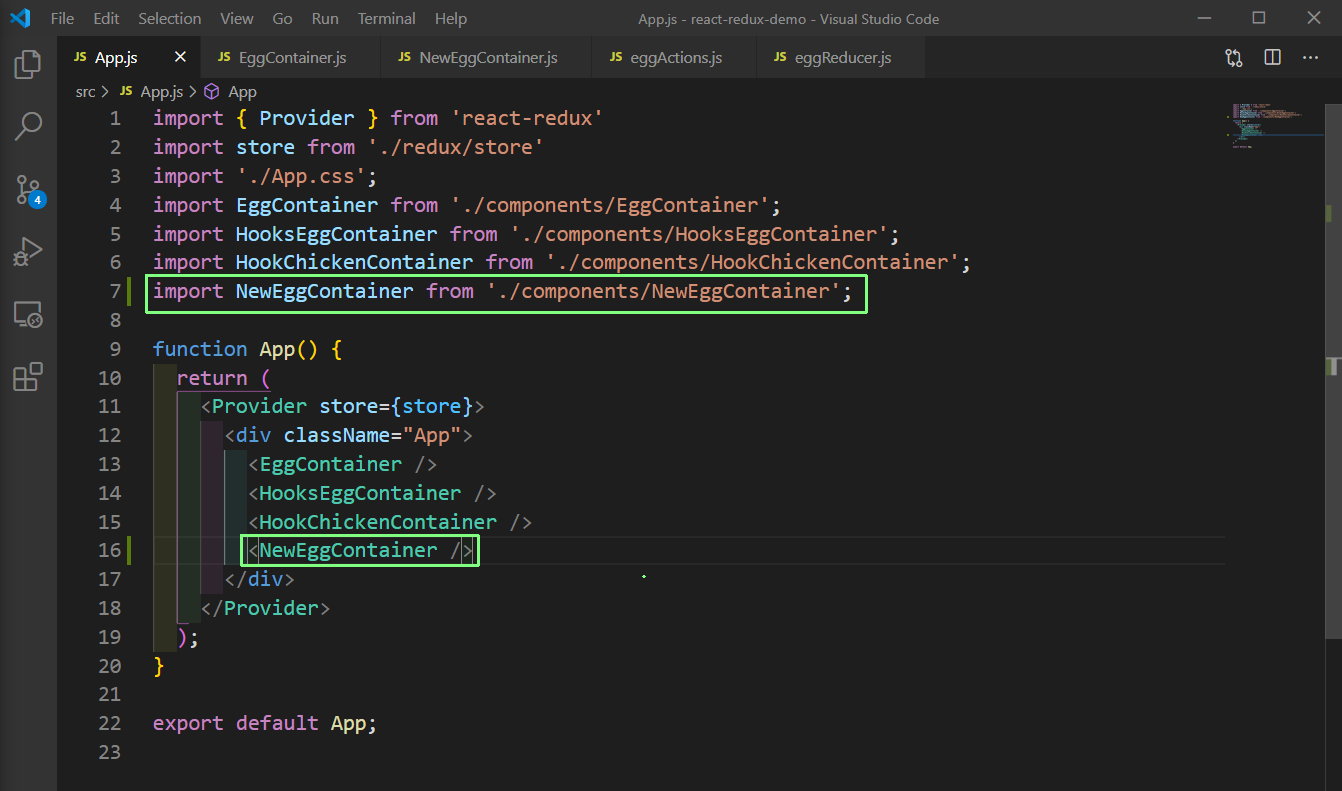Open the Go menu
Image resolution: width=1342 pixels, height=791 pixels.
[283, 18]
